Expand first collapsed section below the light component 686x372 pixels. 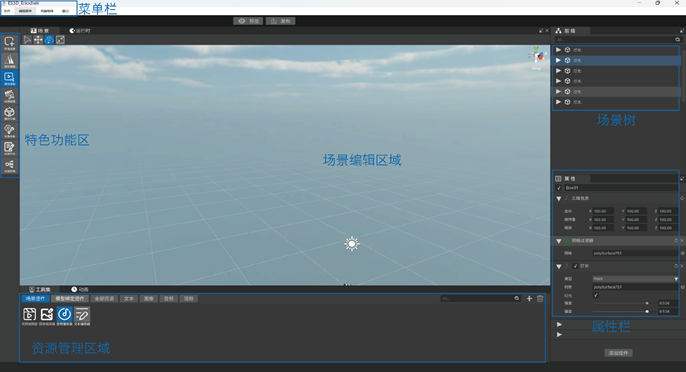point(559,324)
